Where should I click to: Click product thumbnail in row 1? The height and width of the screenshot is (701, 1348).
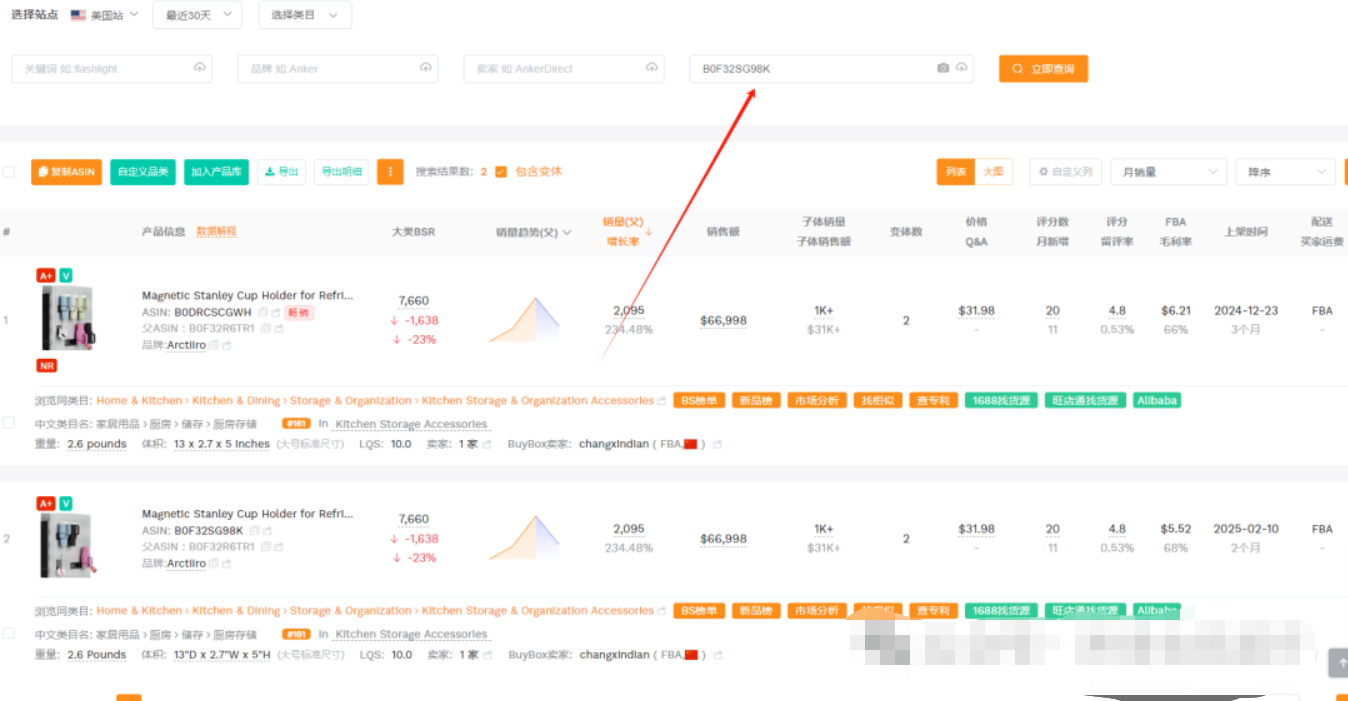tap(68, 318)
